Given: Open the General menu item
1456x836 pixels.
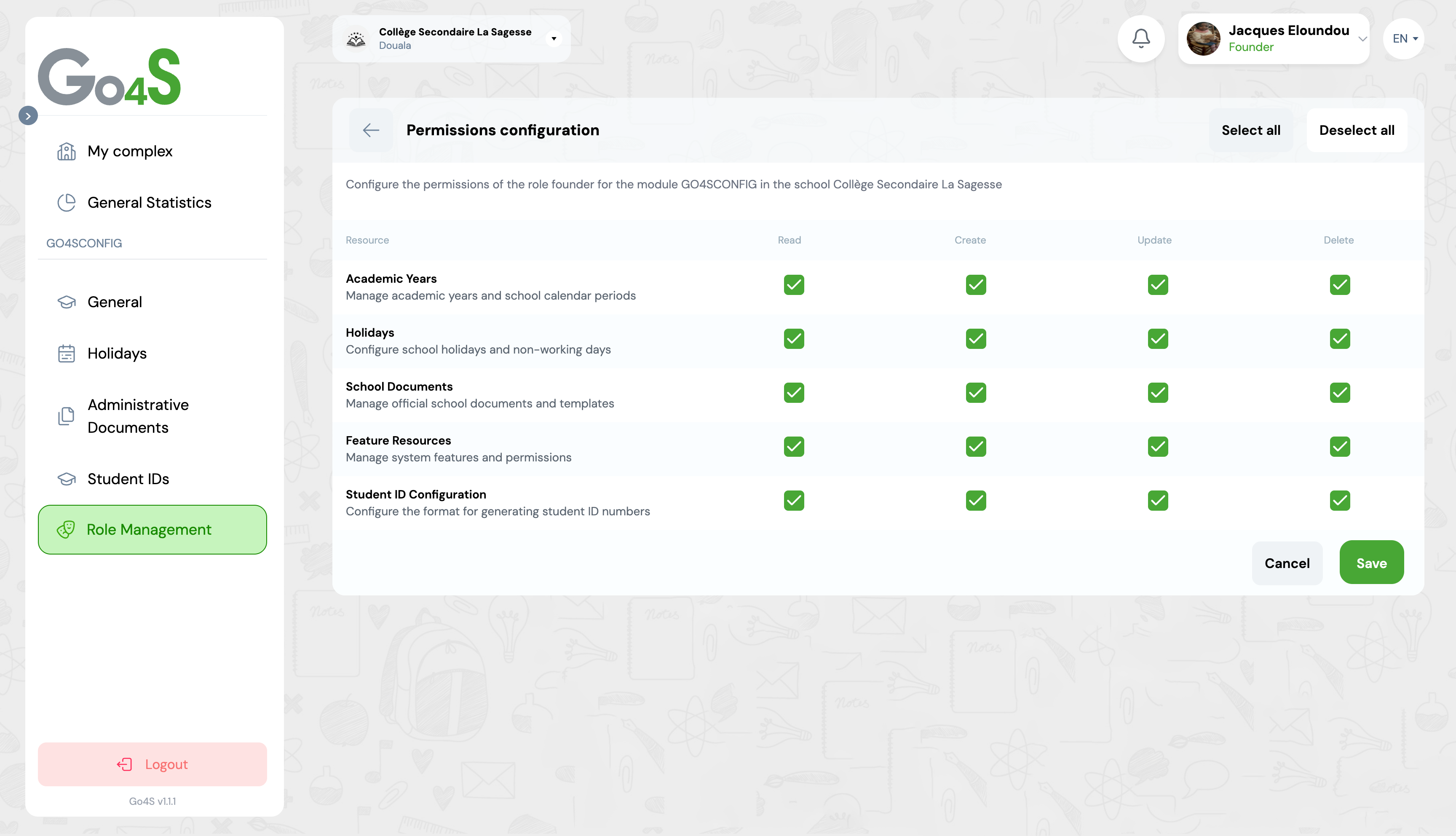Looking at the screenshot, I should coord(114,302).
